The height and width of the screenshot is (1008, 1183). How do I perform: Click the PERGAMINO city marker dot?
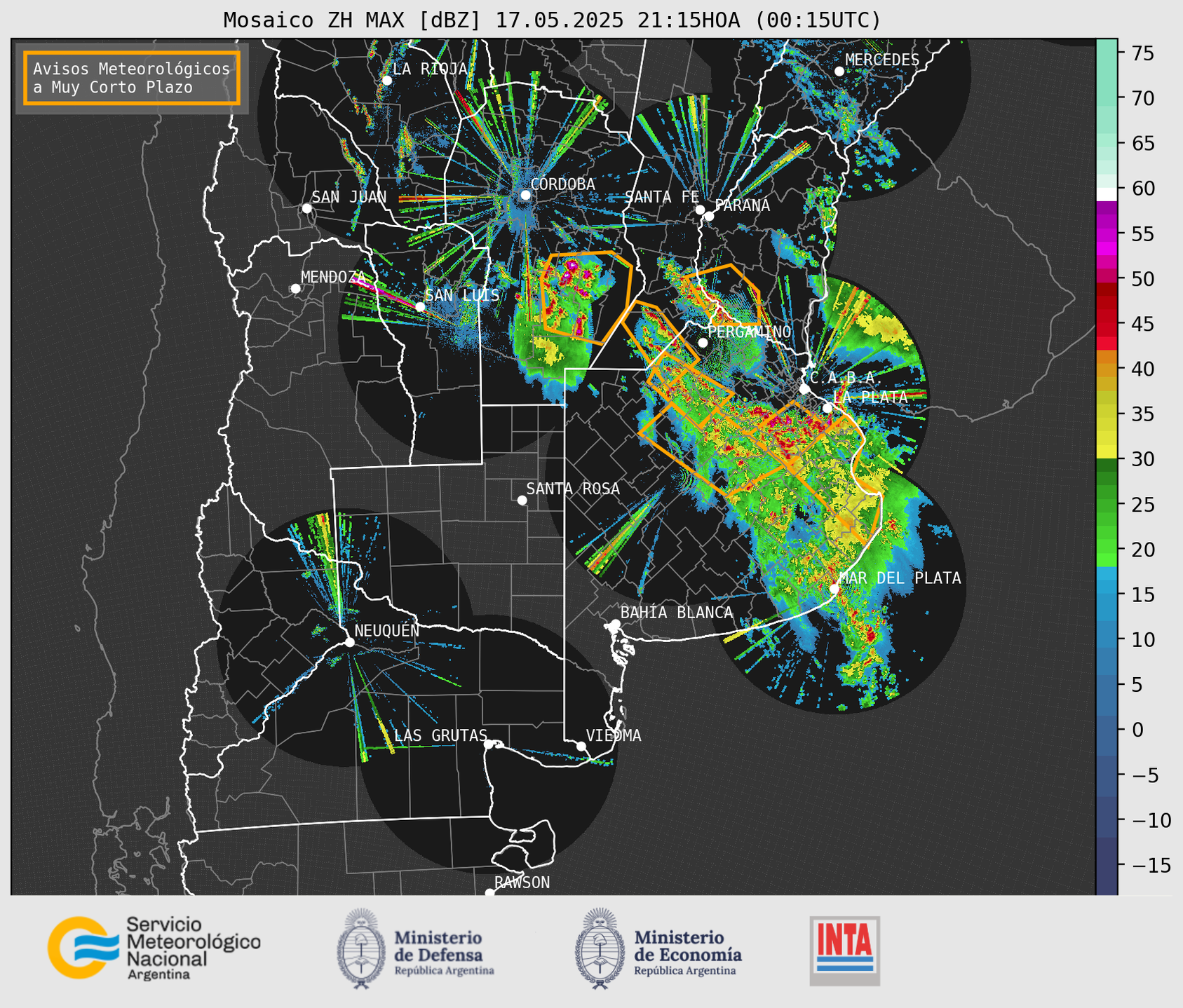(703, 343)
